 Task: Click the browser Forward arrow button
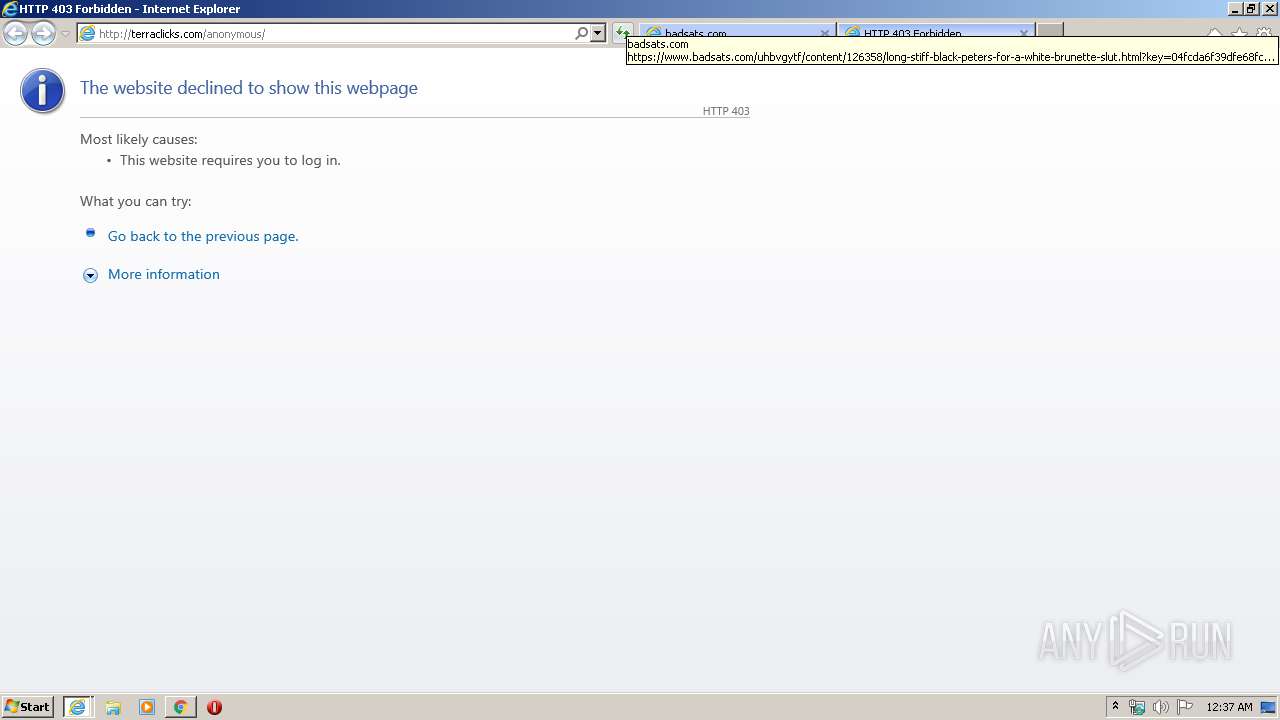tap(43, 33)
